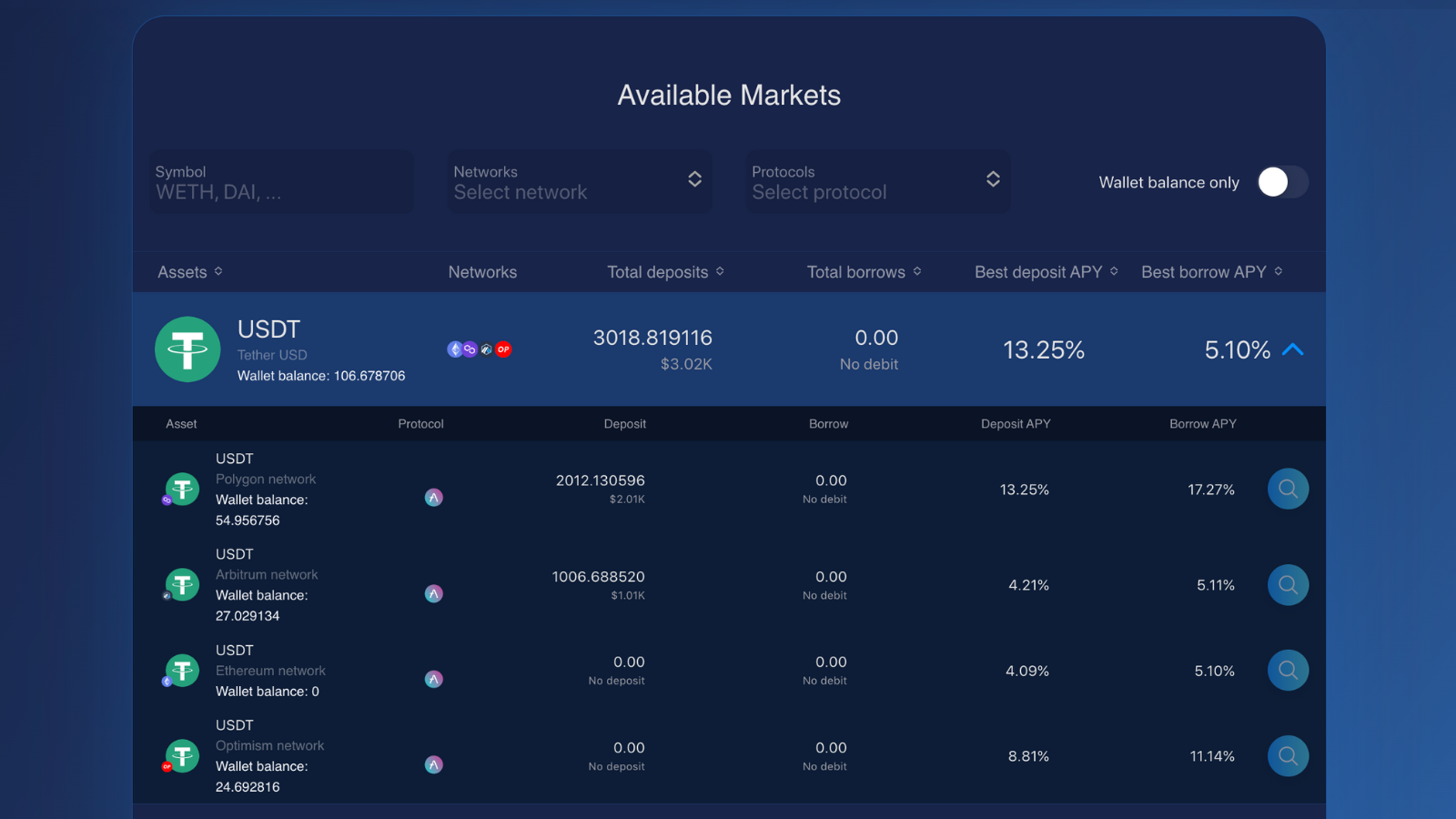Click the Ethereum network label
Viewport: 1456px width, 819px height.
[x=270, y=671]
